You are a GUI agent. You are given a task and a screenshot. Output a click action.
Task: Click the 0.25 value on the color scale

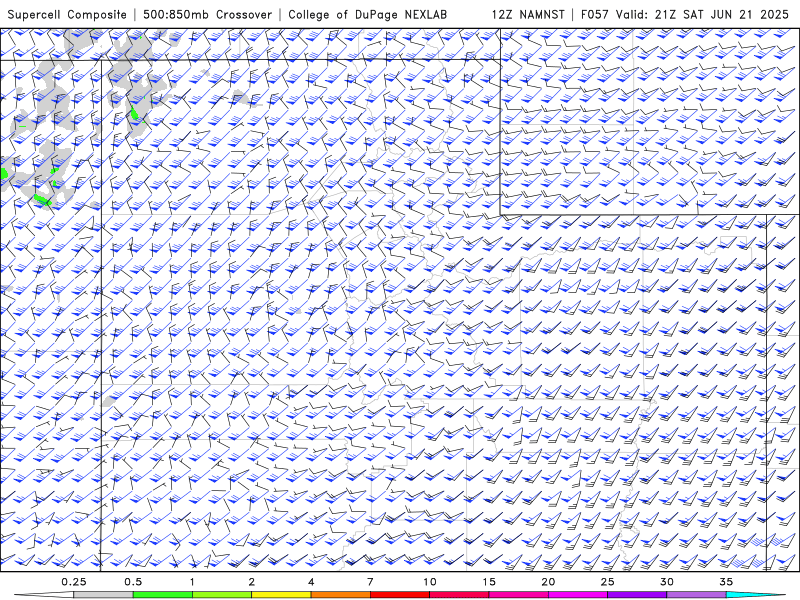[74, 582]
